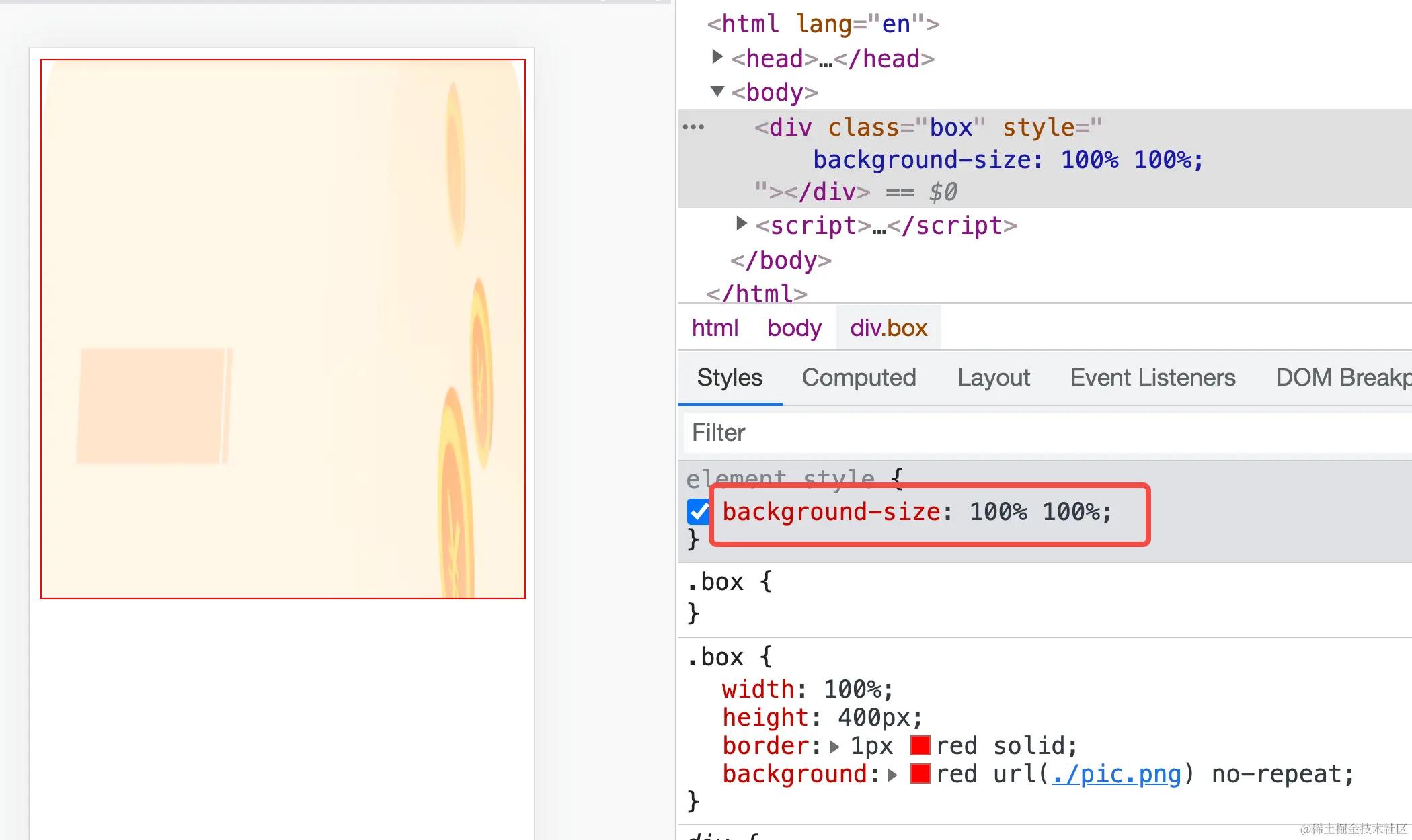This screenshot has width=1412, height=840.
Task: Open the ellipsis actions for selected div
Action: click(x=693, y=127)
